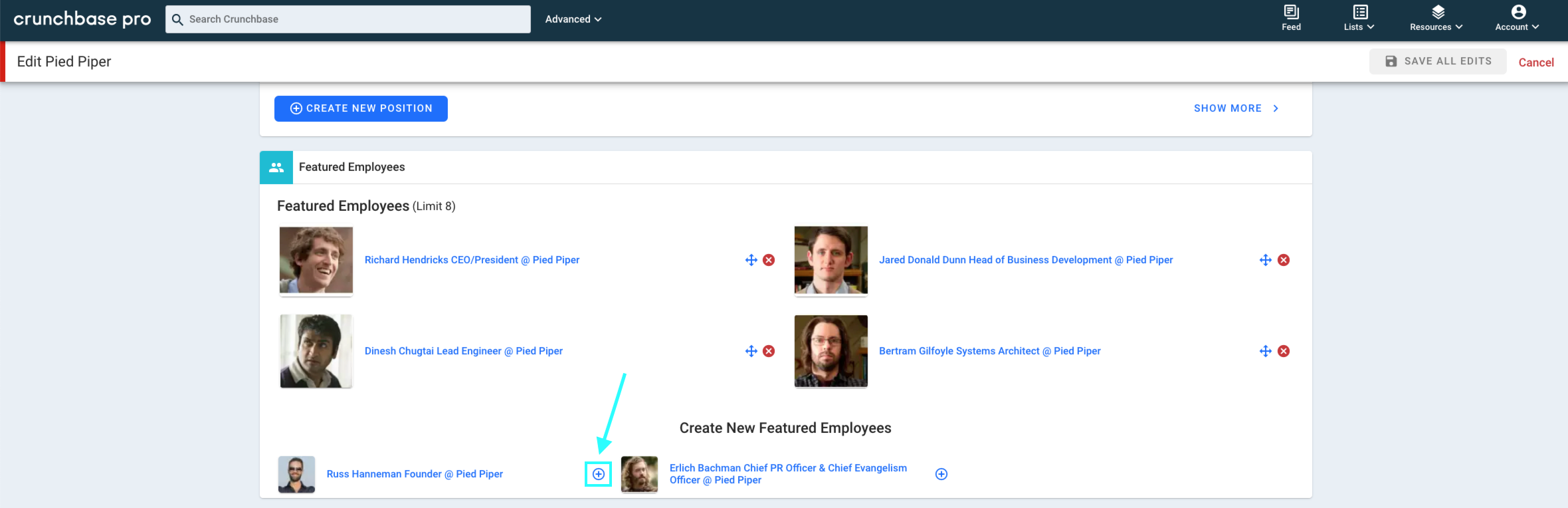Click Russ Hanneman photo thumbnail
This screenshot has width=1568, height=508.
(296, 474)
